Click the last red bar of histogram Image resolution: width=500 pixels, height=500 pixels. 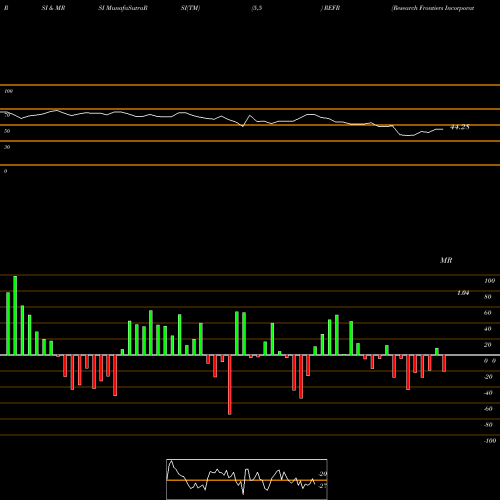click(444, 363)
